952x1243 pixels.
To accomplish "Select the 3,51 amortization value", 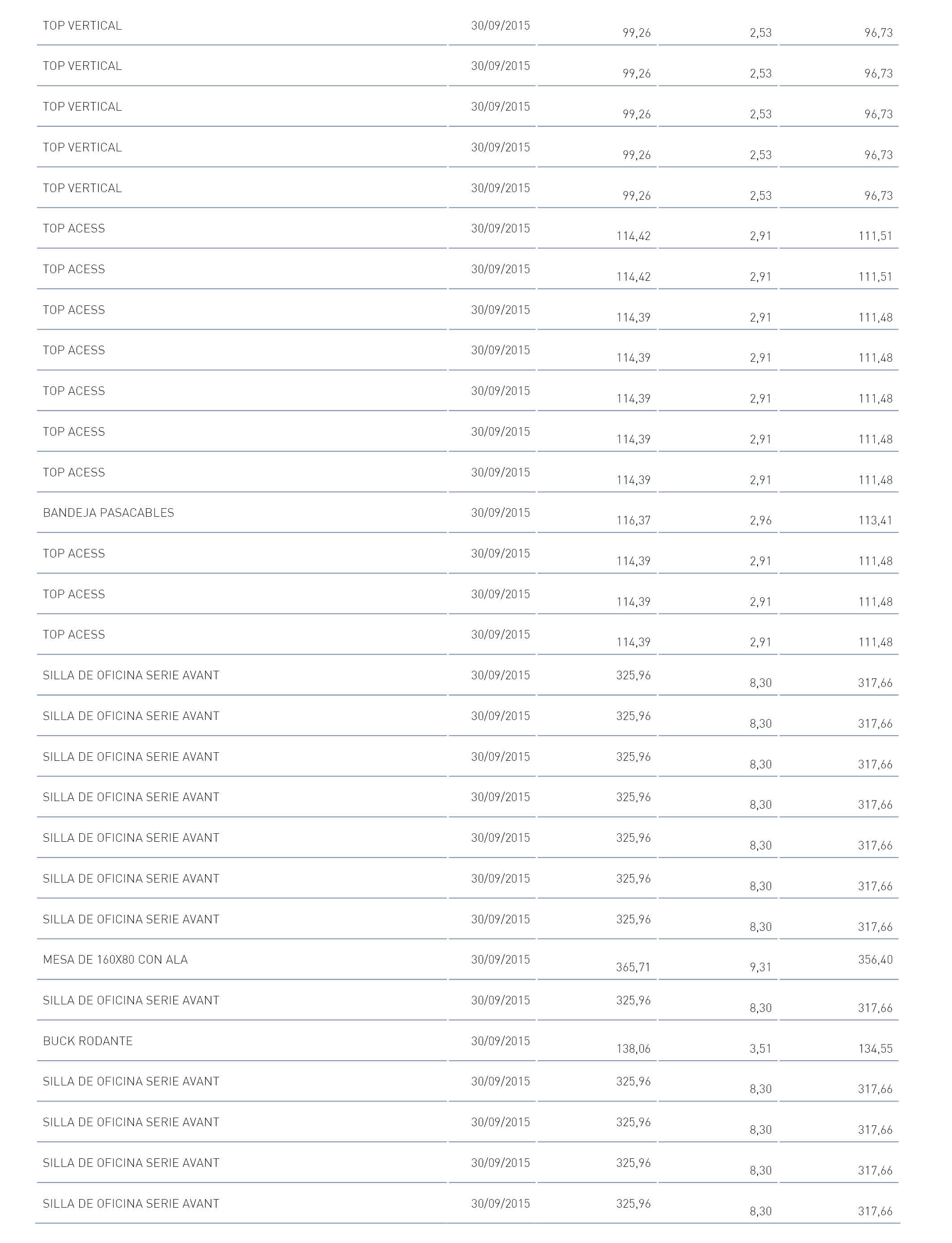I will 760,1049.
